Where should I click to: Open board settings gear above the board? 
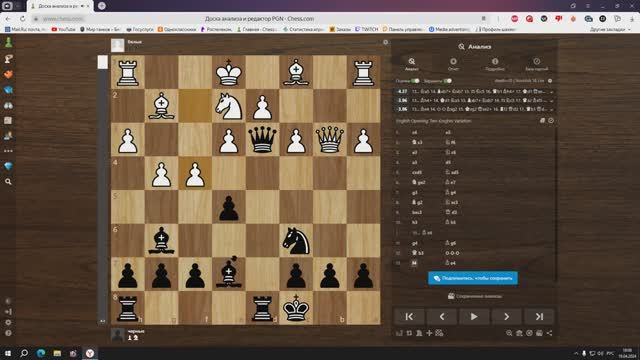click(385, 42)
